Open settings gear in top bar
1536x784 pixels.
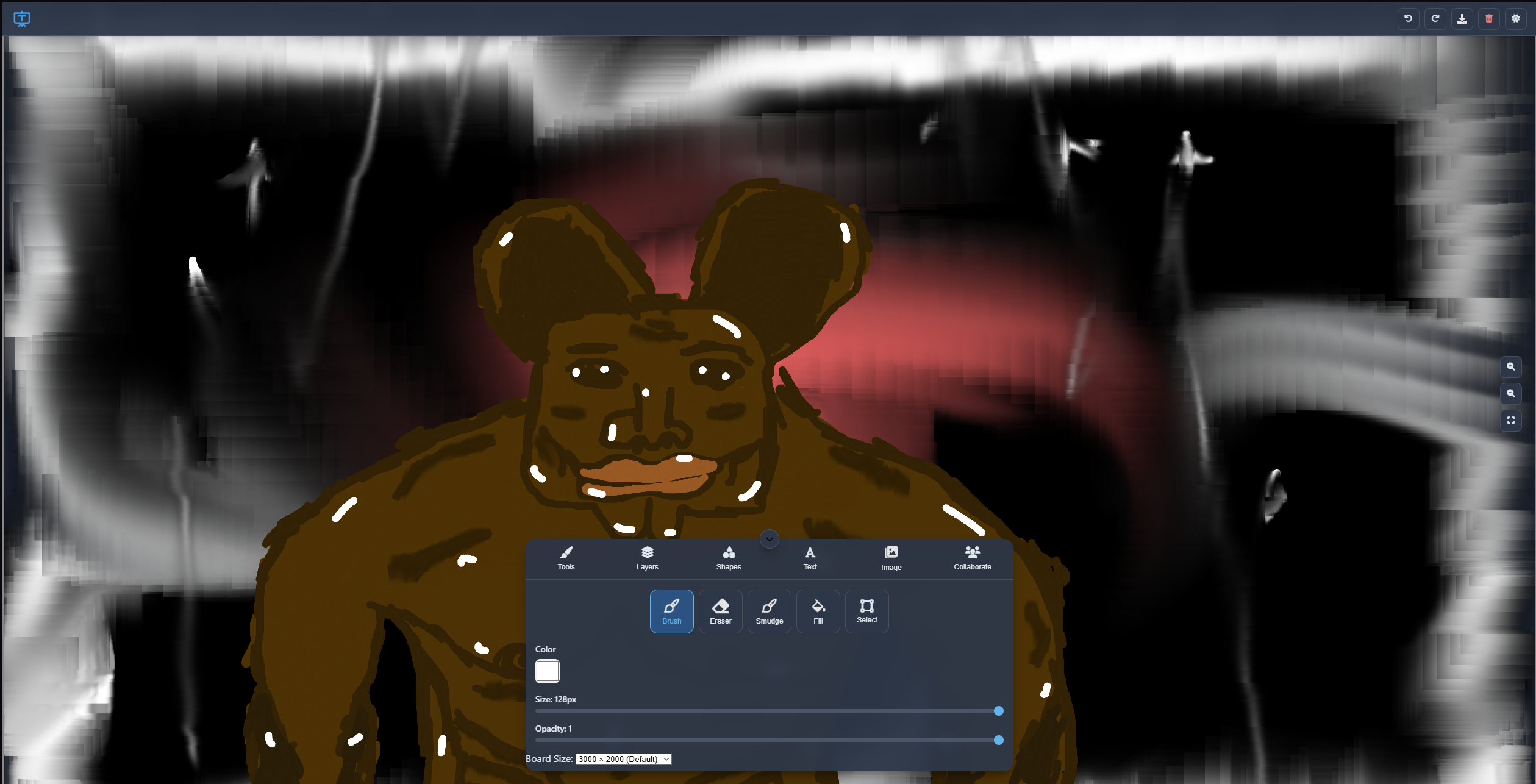coord(1515,18)
